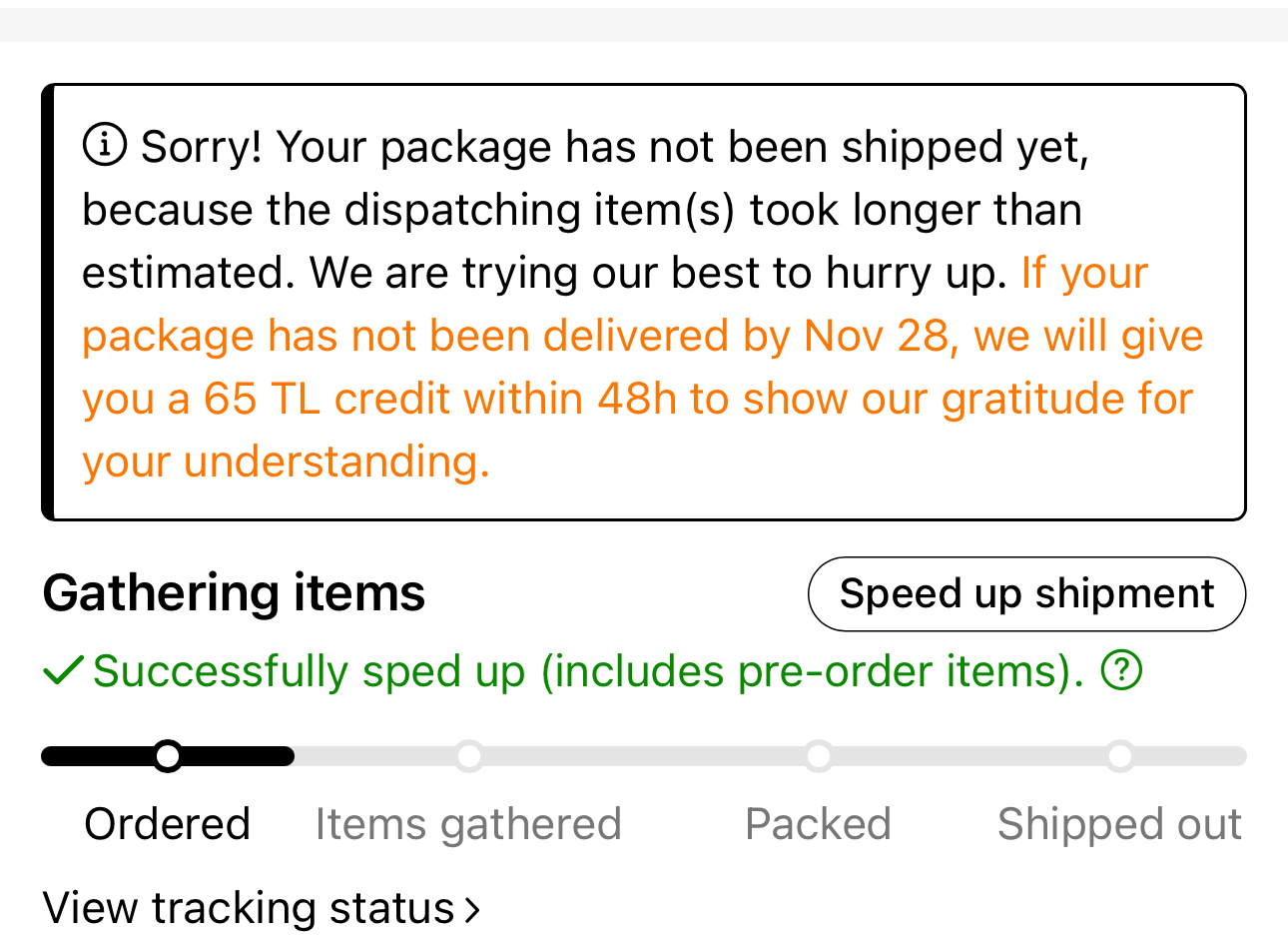Select the Shipped out step marker
The width and height of the screenshot is (1288, 942).
click(x=1120, y=756)
